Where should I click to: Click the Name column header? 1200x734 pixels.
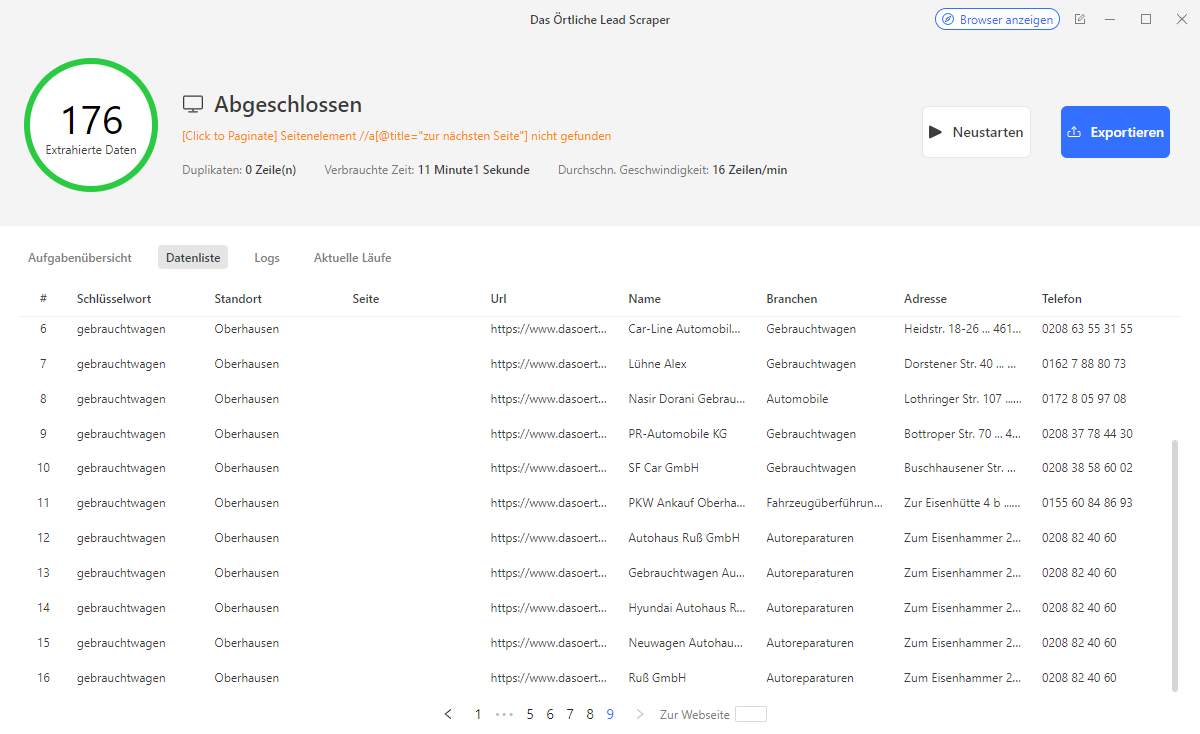point(644,299)
